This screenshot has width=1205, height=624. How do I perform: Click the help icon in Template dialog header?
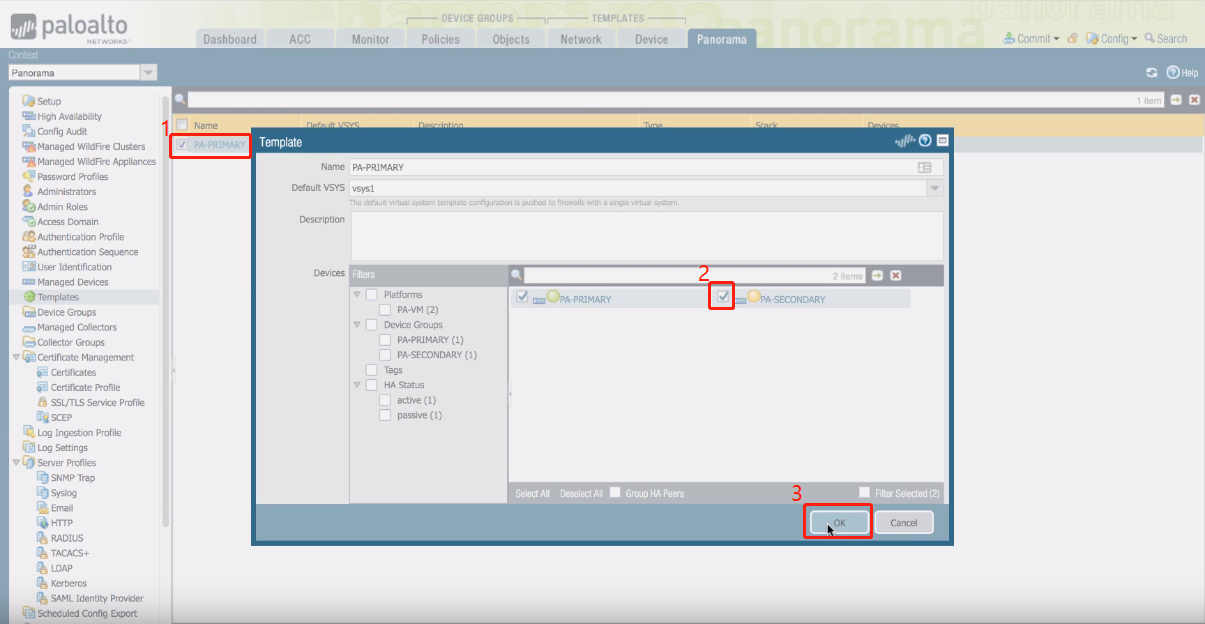(x=925, y=142)
